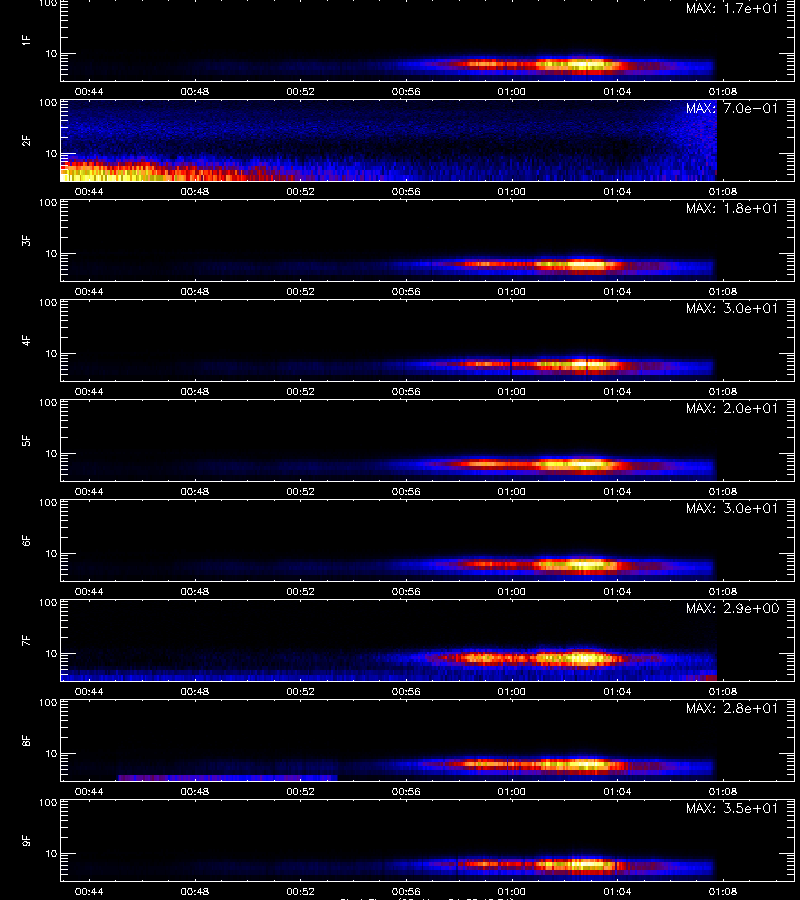
Task: Click the '100' y-axis label of panel 2F
Action: [48, 102]
